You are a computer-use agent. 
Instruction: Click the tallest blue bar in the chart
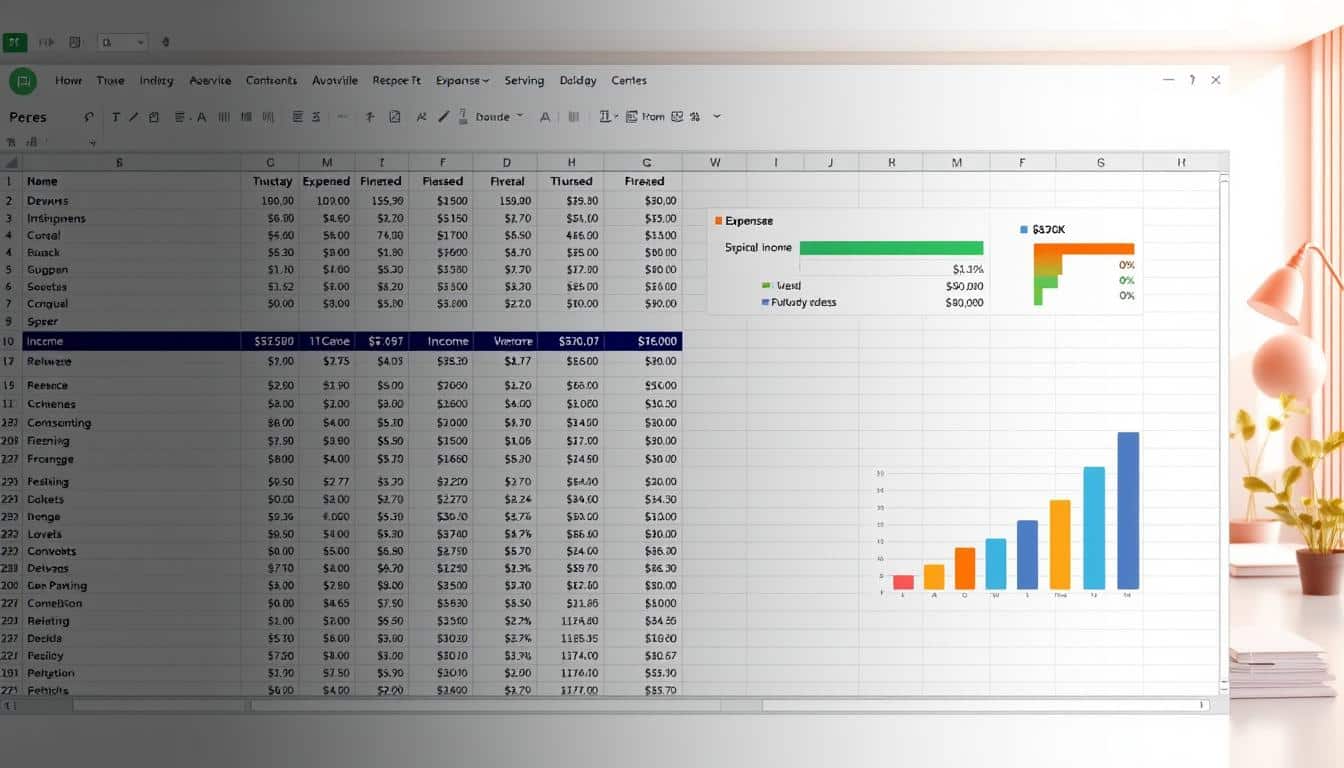pyautogui.click(x=1128, y=510)
